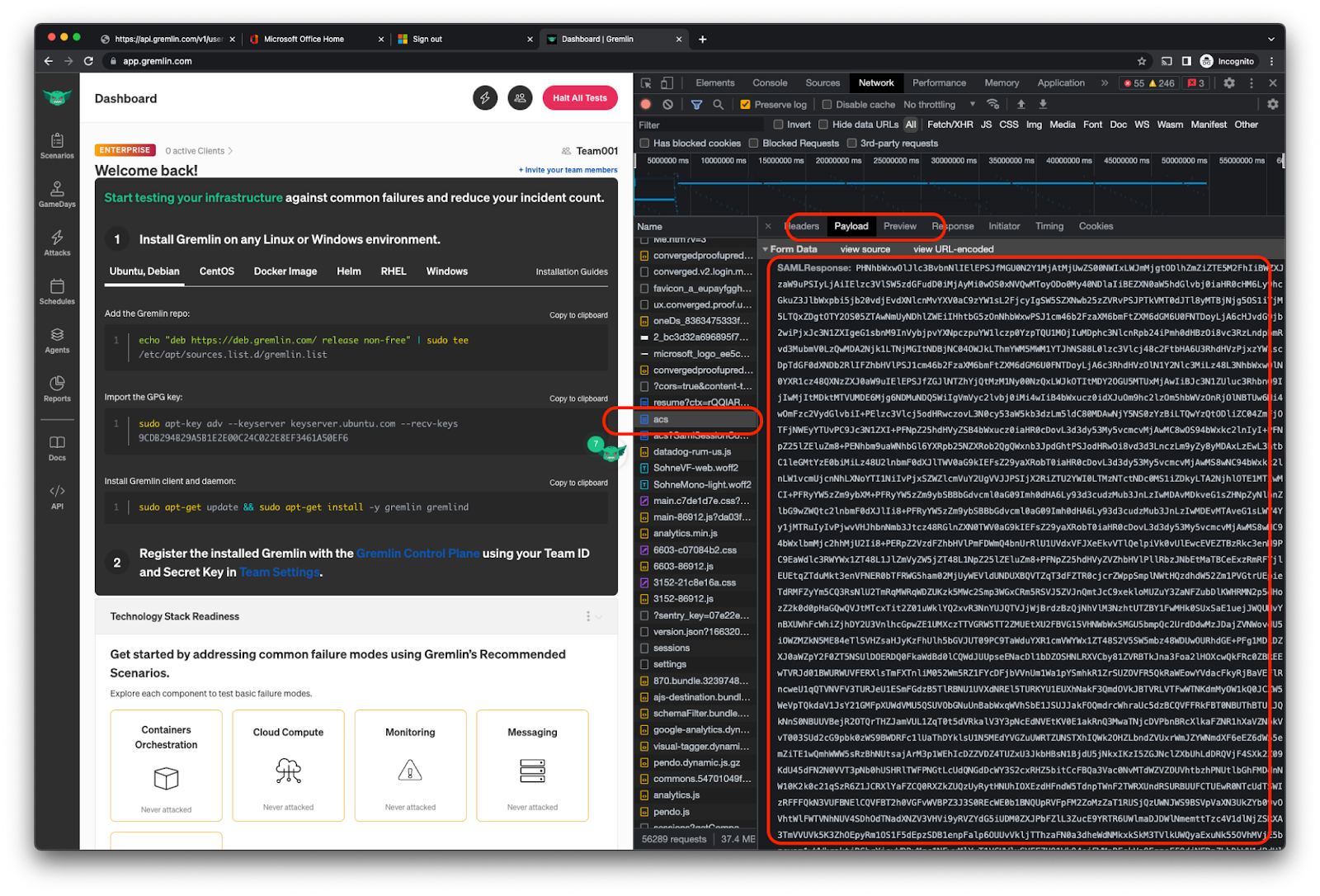Image resolution: width=1320 pixels, height=896 pixels.
Task: Click view URL-encoded link
Action: (x=953, y=249)
